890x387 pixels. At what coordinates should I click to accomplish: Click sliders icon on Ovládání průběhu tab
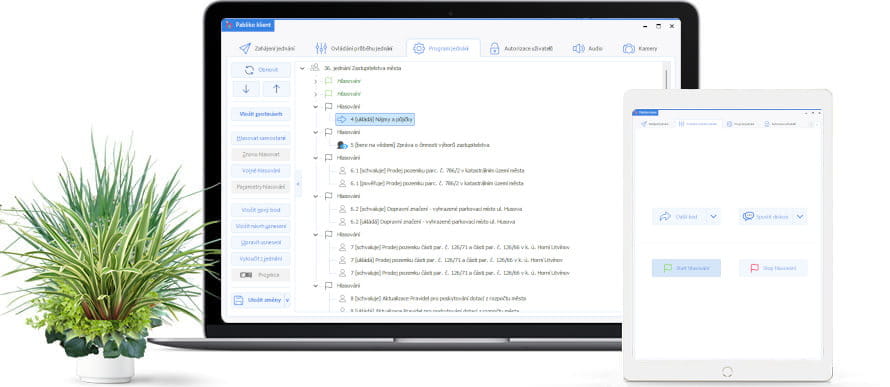(321, 49)
